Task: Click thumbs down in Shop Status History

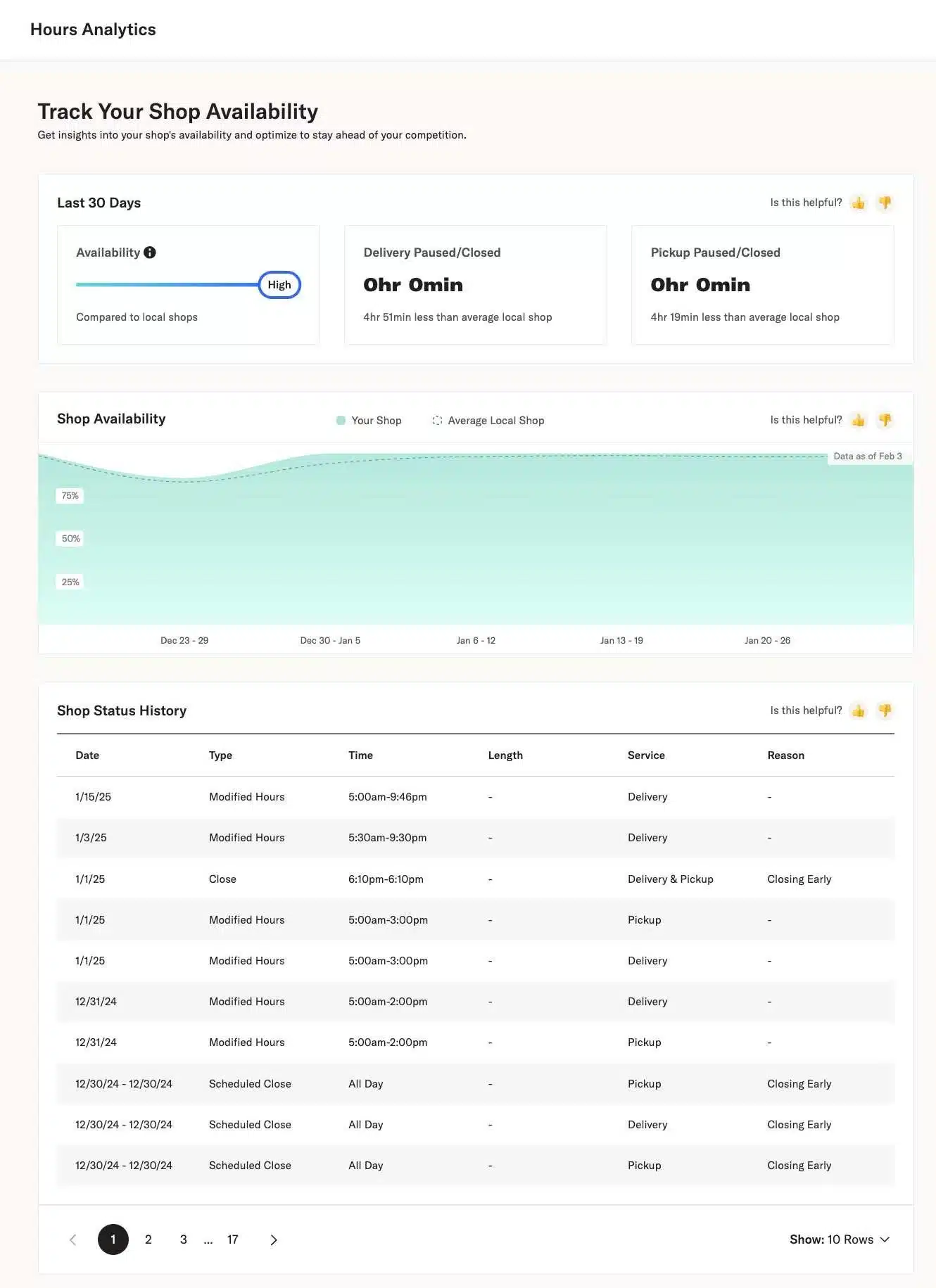Action: [x=885, y=710]
